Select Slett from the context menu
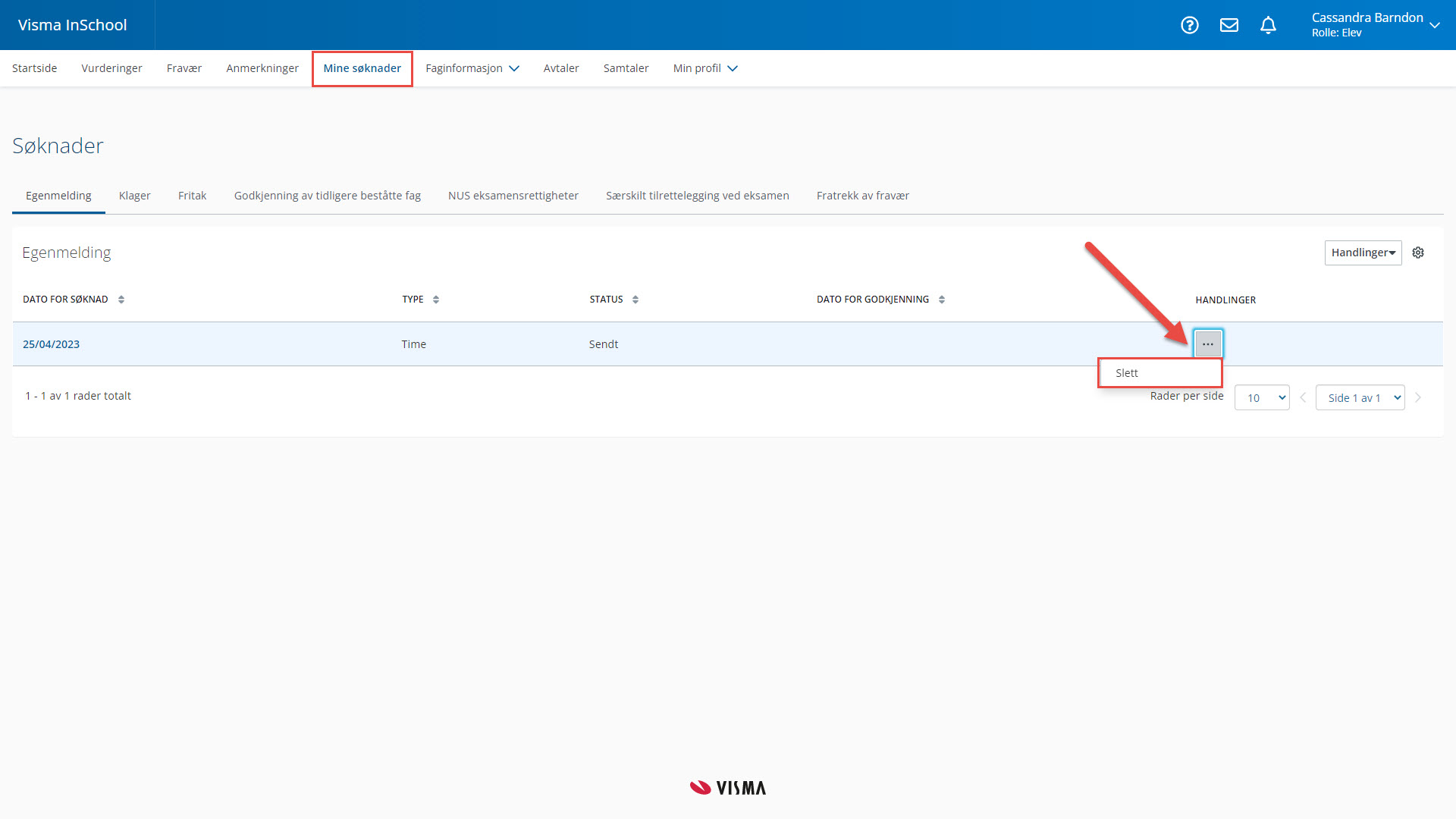Image resolution: width=1456 pixels, height=819 pixels. [x=1127, y=373]
